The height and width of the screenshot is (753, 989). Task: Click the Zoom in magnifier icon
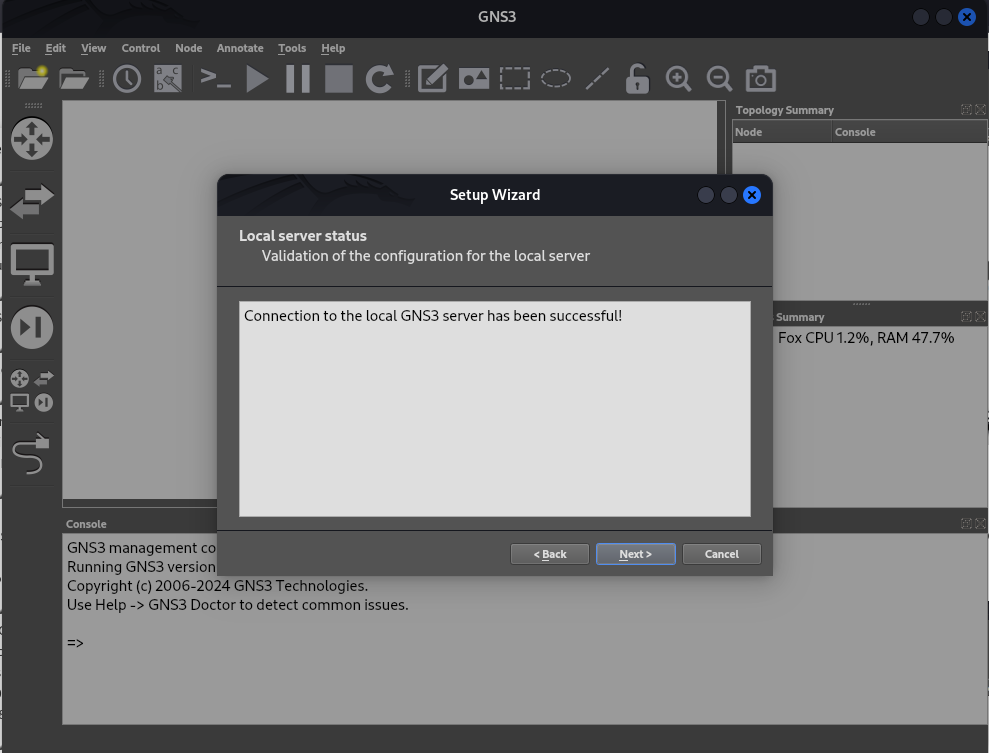(679, 79)
